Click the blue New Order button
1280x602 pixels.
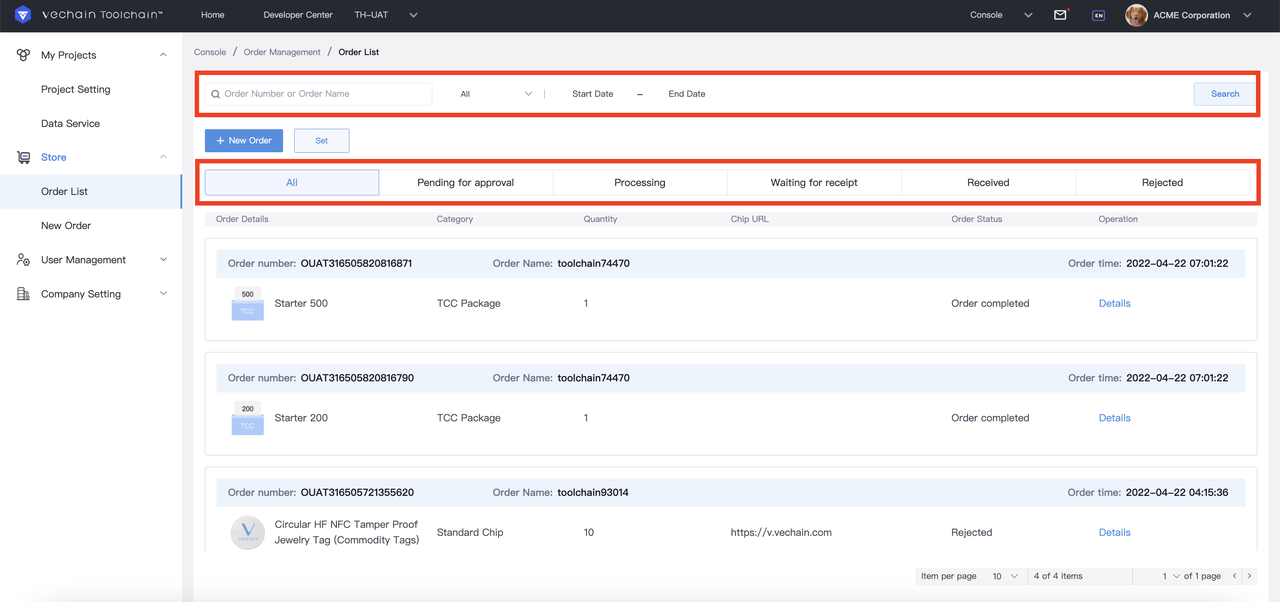click(244, 141)
